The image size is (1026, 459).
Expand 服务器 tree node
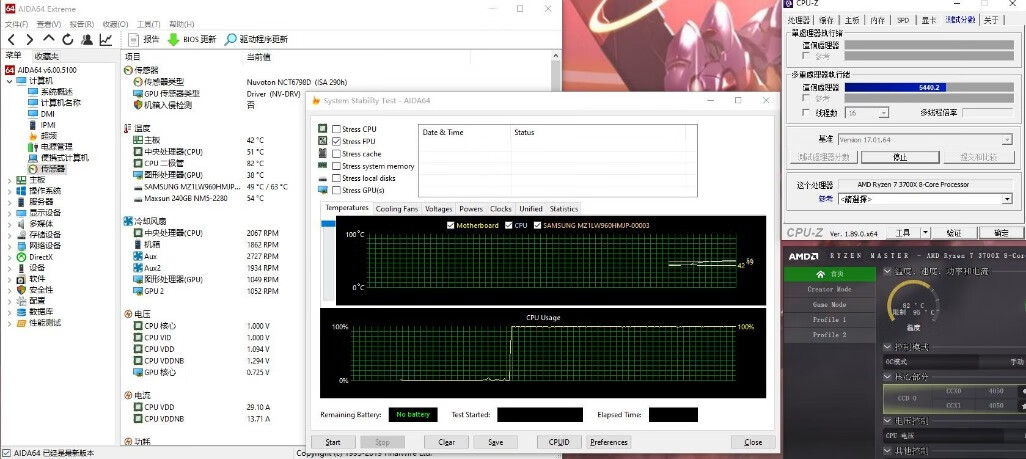point(9,202)
